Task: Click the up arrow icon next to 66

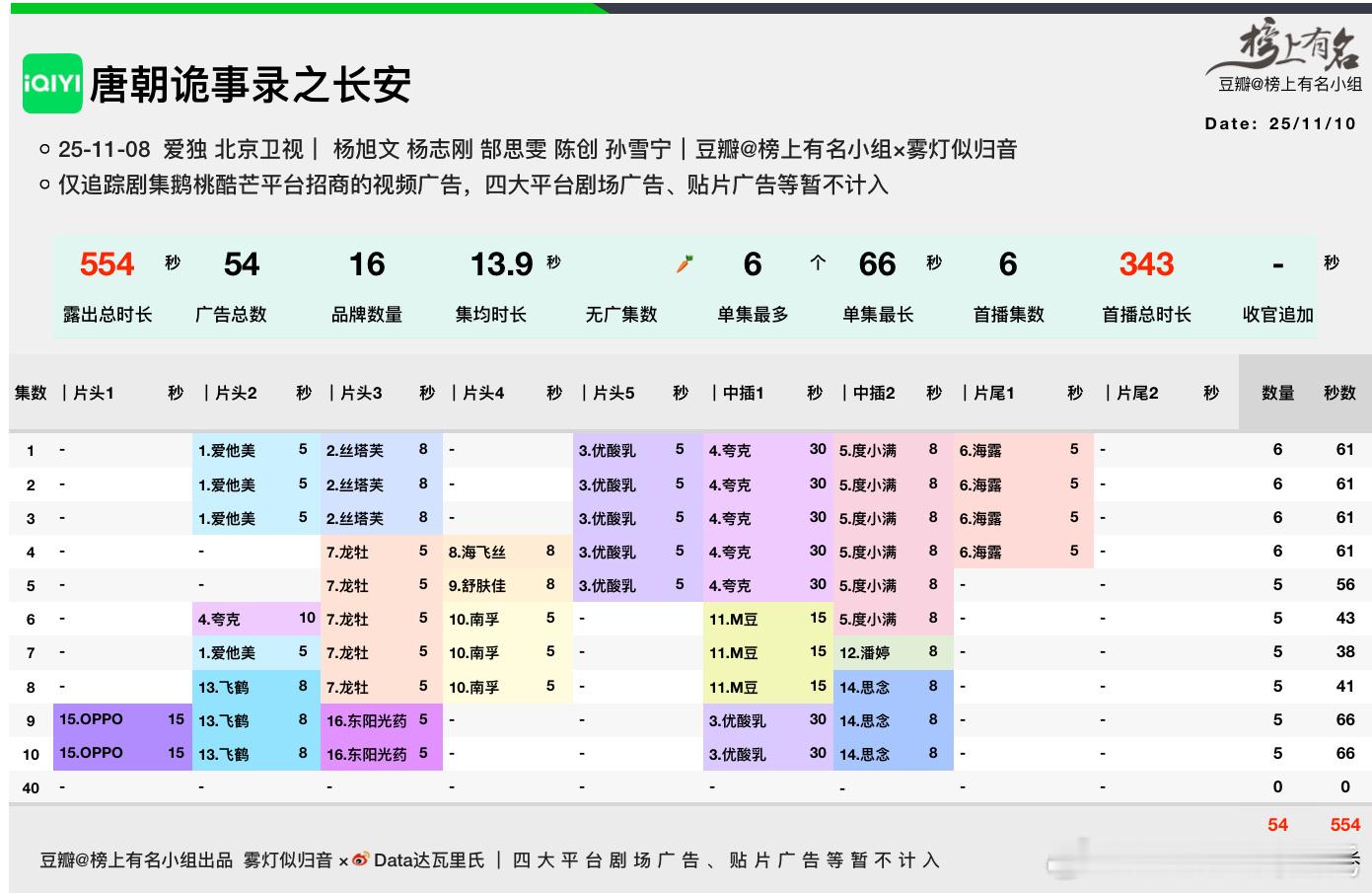Action: [818, 263]
